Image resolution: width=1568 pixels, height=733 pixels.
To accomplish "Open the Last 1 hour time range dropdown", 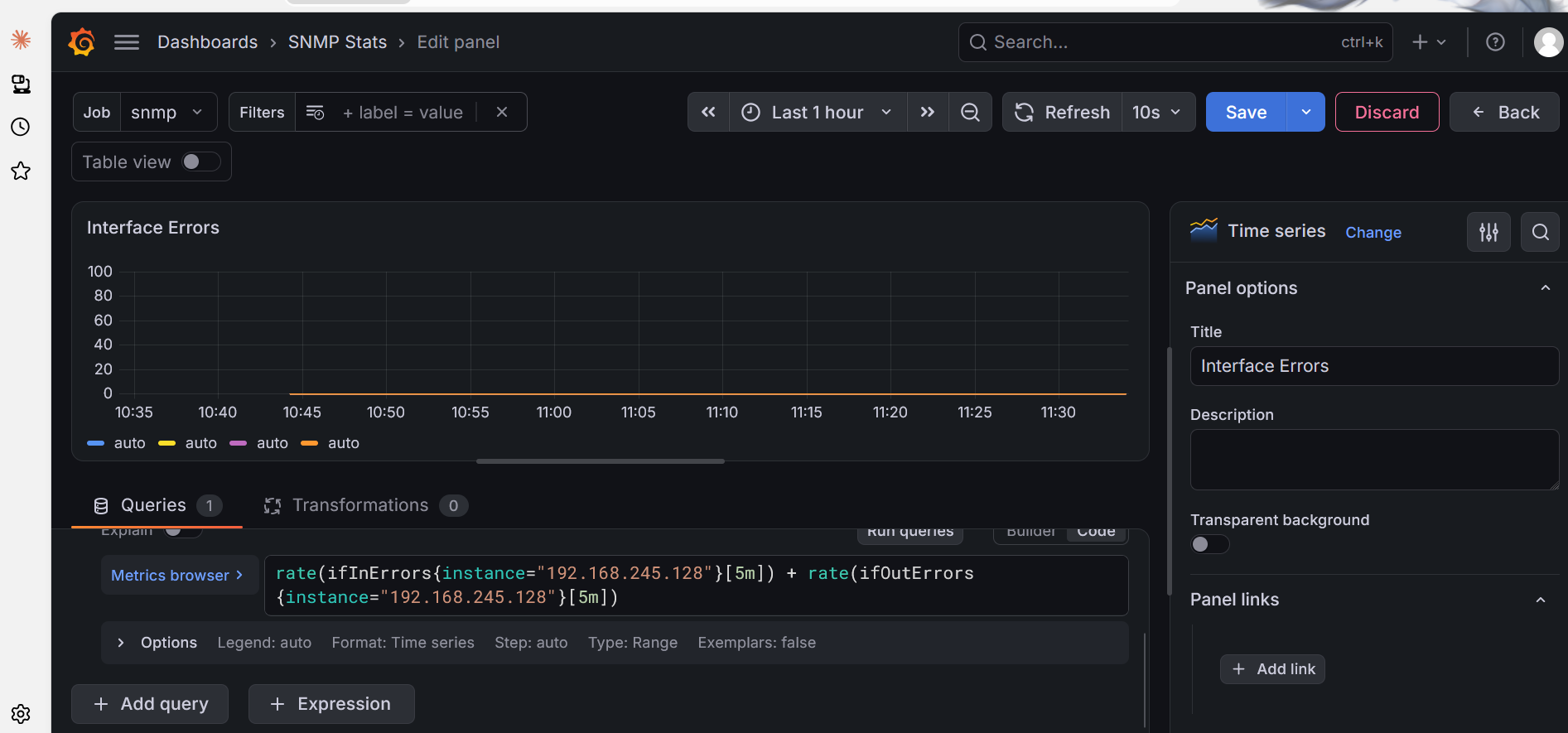I will point(818,112).
